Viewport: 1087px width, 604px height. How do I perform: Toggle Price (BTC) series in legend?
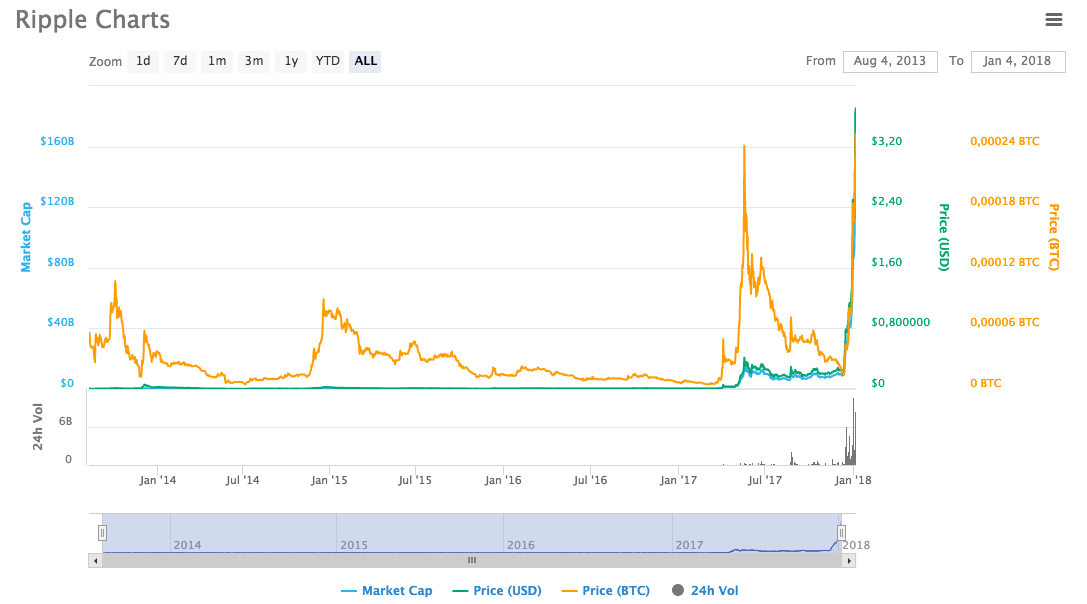tap(605, 591)
